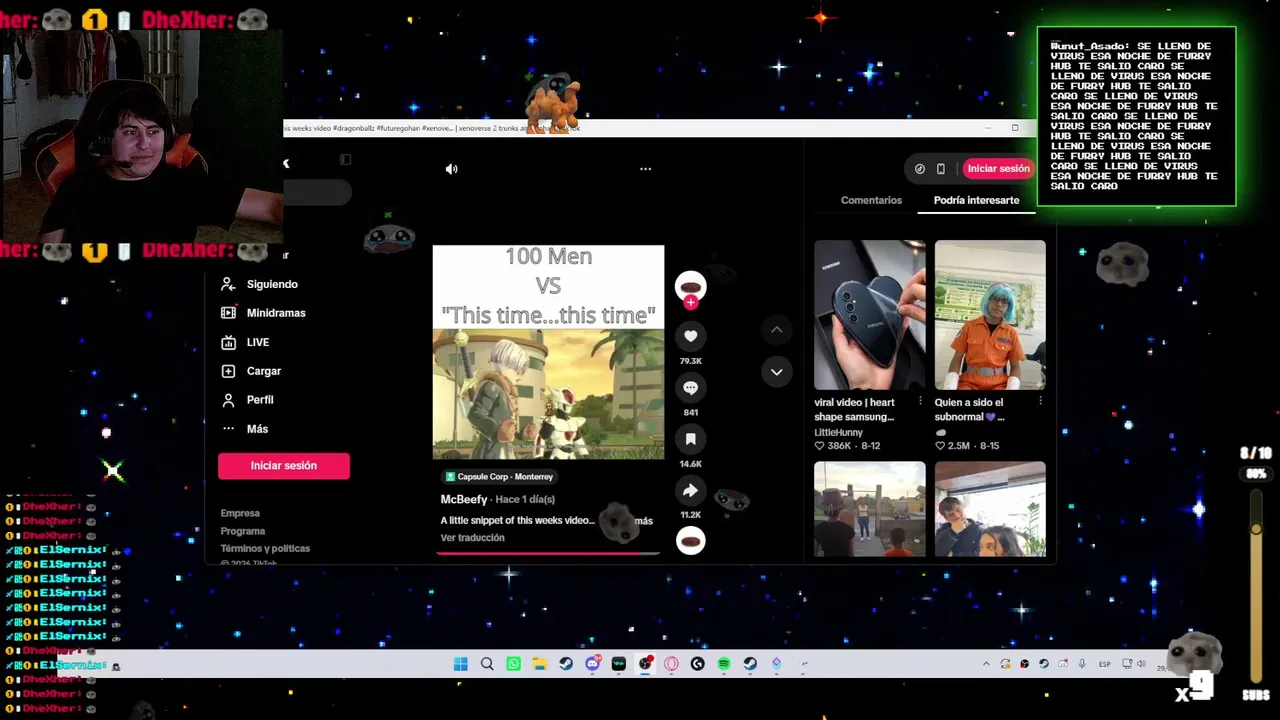The width and height of the screenshot is (1280, 720).
Task: Mute the TikTok video sound
Action: click(451, 169)
